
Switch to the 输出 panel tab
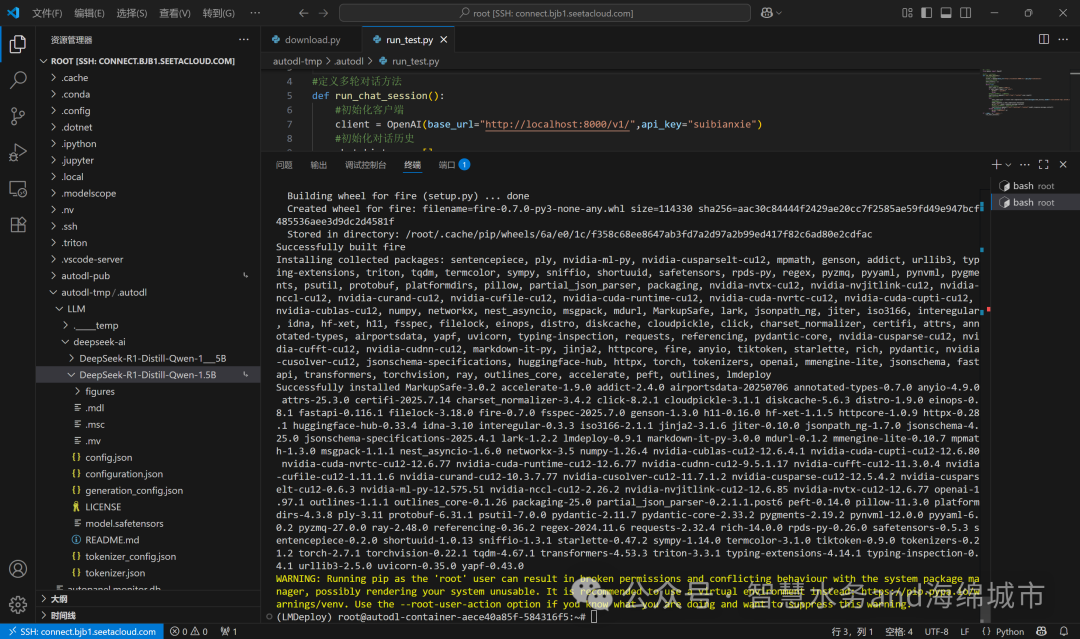click(x=318, y=165)
